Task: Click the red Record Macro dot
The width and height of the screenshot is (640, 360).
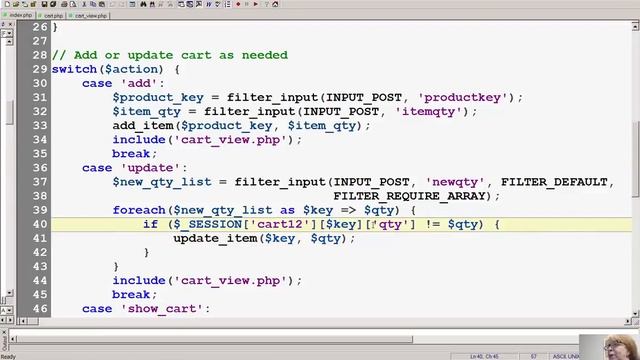Action: (238, 4)
